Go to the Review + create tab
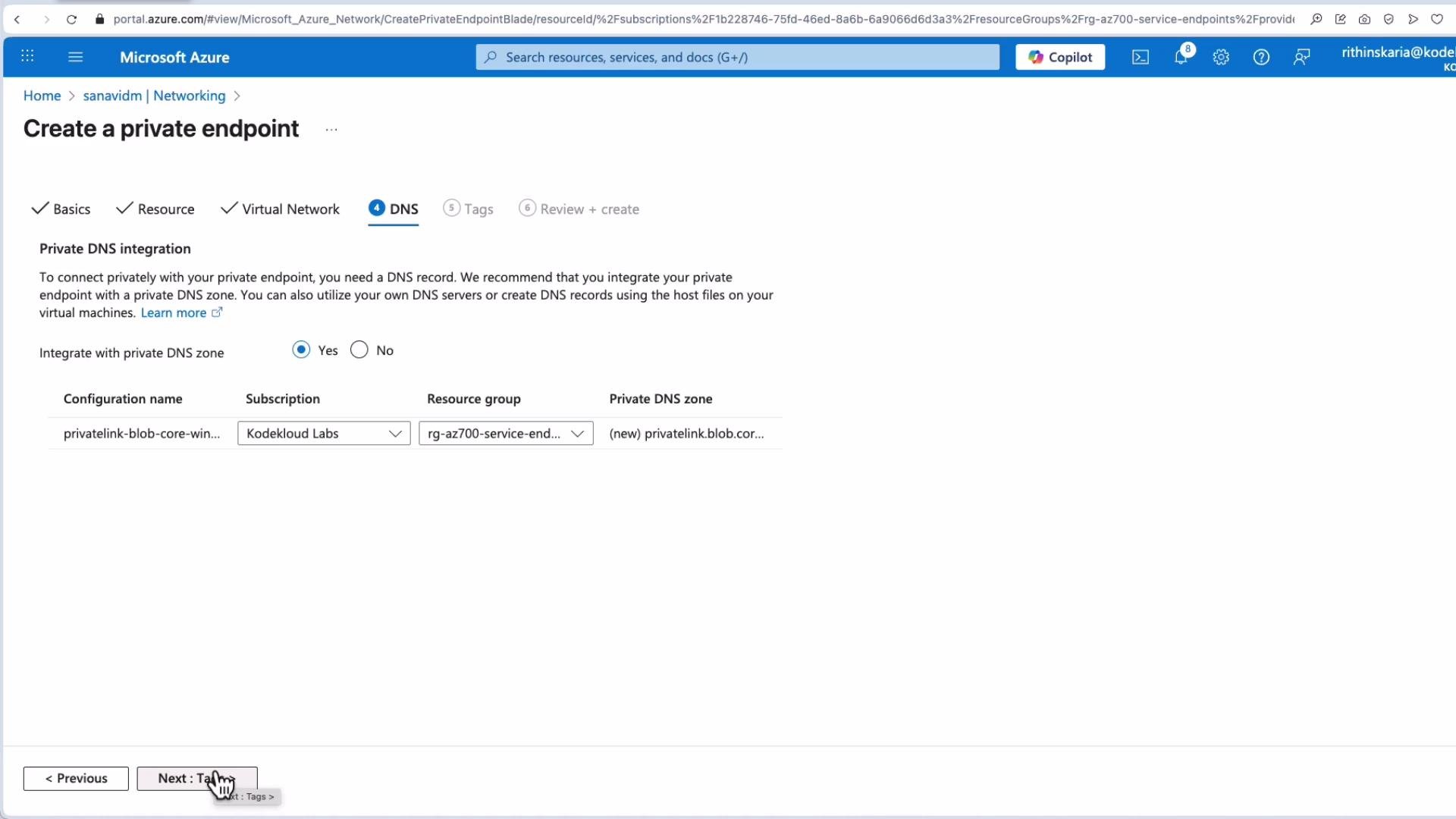 [x=579, y=209]
